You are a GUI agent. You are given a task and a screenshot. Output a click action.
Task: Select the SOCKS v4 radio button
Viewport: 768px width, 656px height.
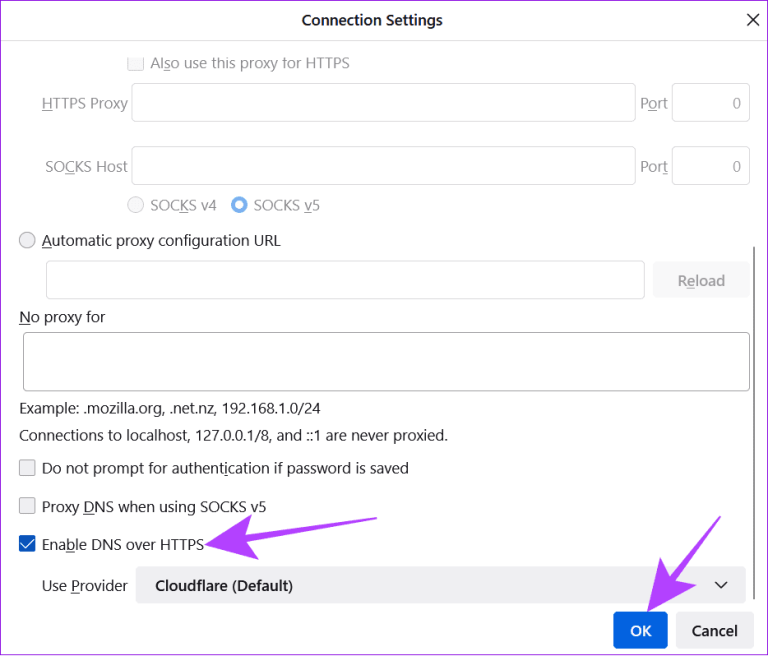[x=136, y=205]
